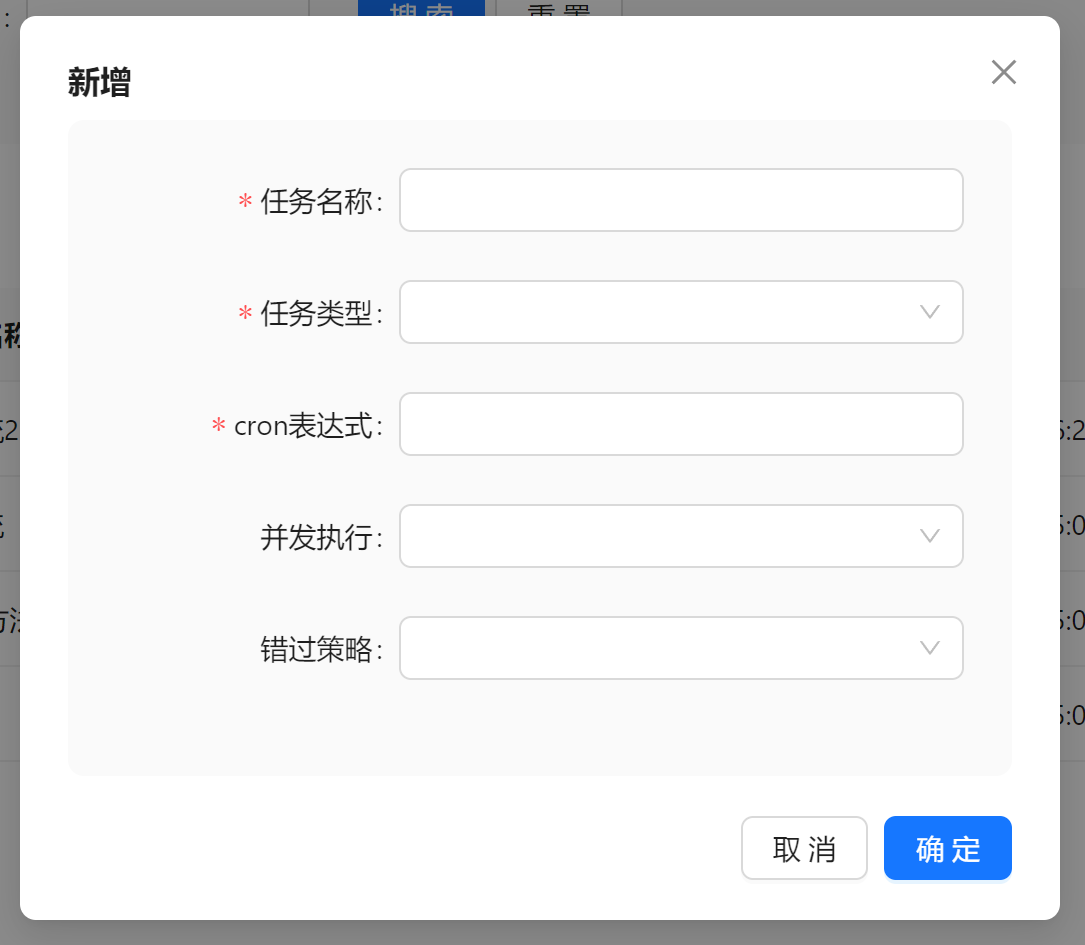This screenshot has height=945, width=1085.
Task: Click the required asterisk next to cron表达式
Action: coord(218,427)
